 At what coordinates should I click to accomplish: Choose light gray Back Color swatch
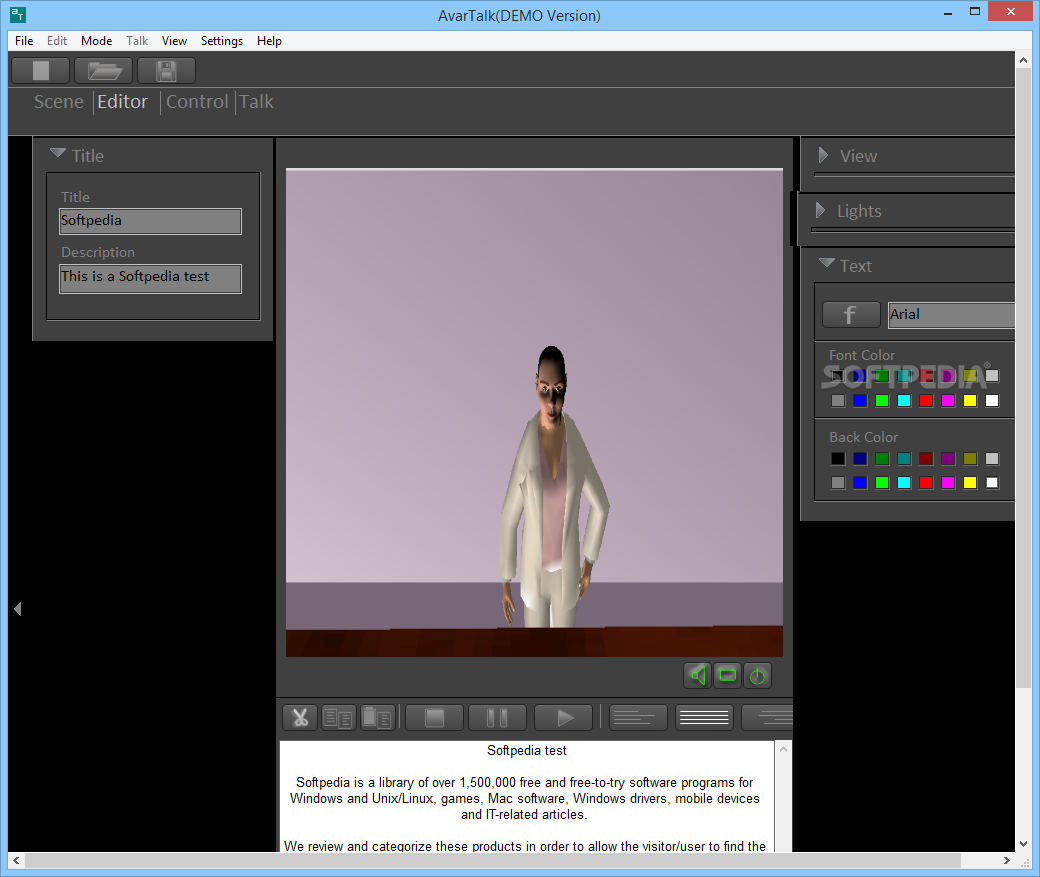pyautogui.click(x=992, y=458)
